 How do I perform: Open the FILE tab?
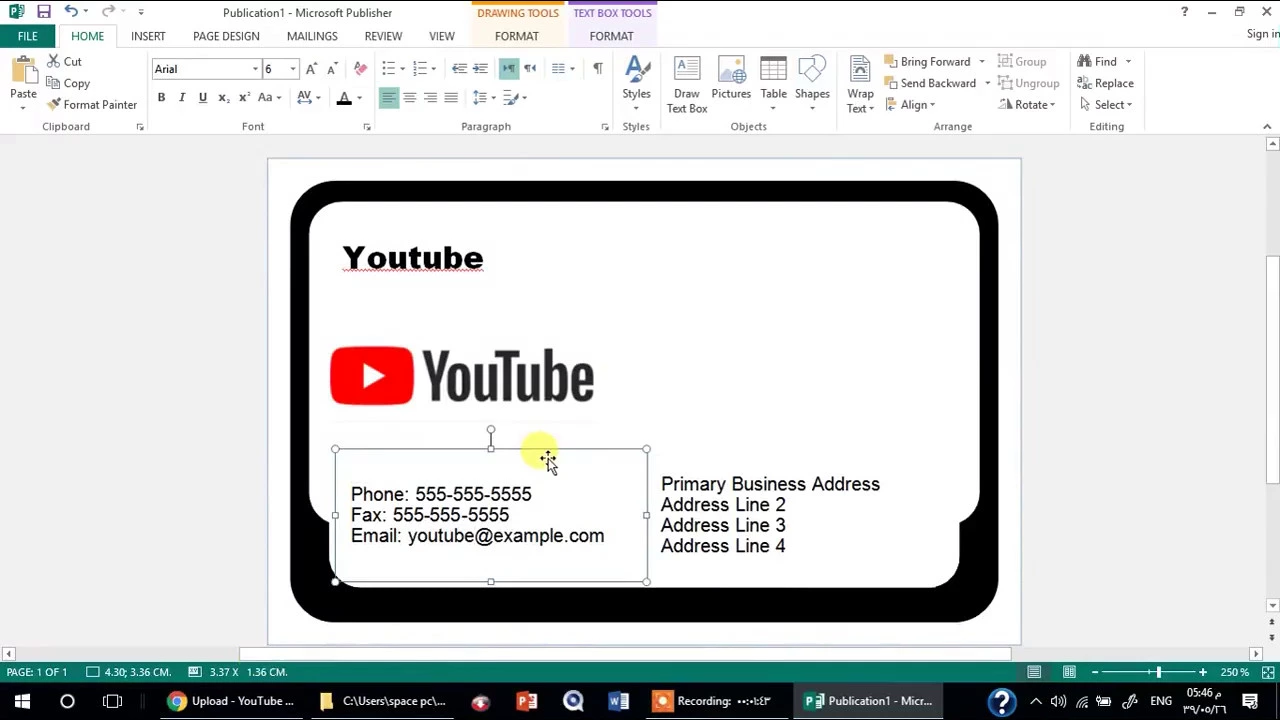pyautogui.click(x=27, y=36)
